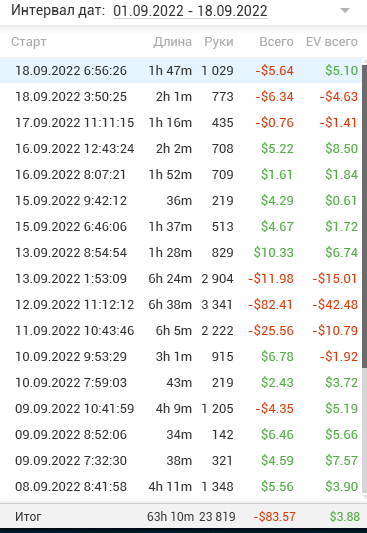Viewport: 367px width, 533px height.
Task: Select session 09.09.2022 10:41:59
Action: coord(181,409)
